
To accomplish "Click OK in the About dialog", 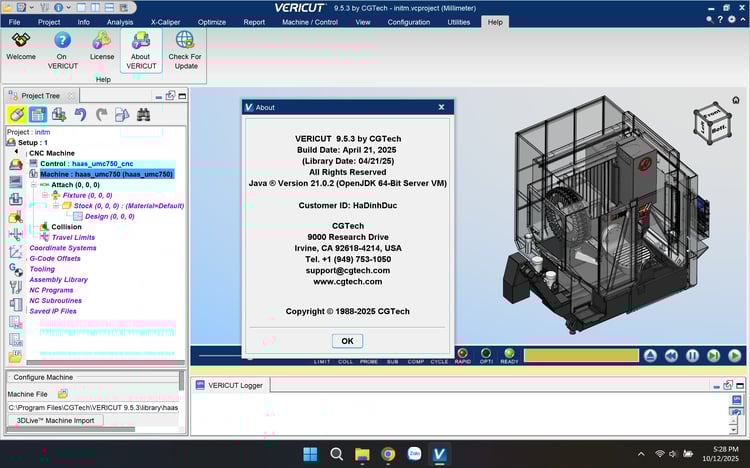I will (x=347, y=341).
